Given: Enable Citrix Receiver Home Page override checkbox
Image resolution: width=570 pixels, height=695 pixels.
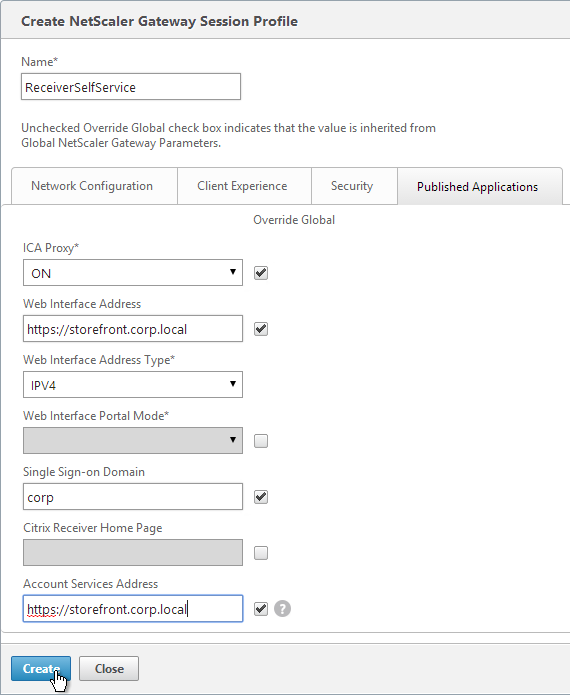Looking at the screenshot, I should (261, 553).
